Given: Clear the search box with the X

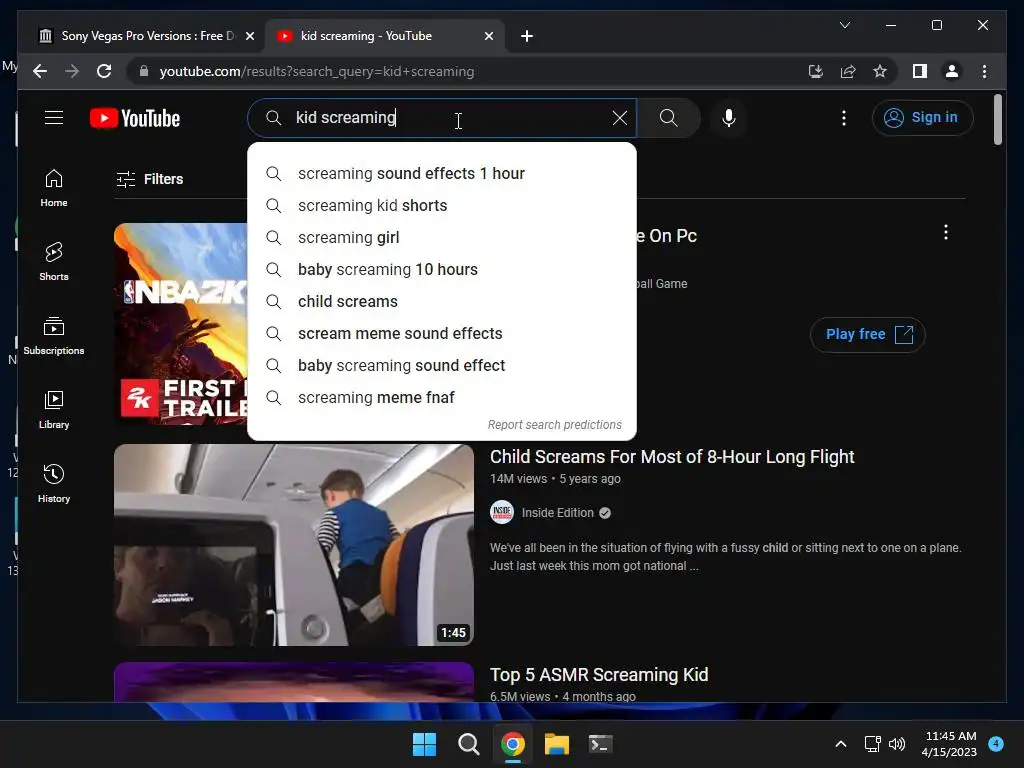Looking at the screenshot, I should click(x=620, y=118).
